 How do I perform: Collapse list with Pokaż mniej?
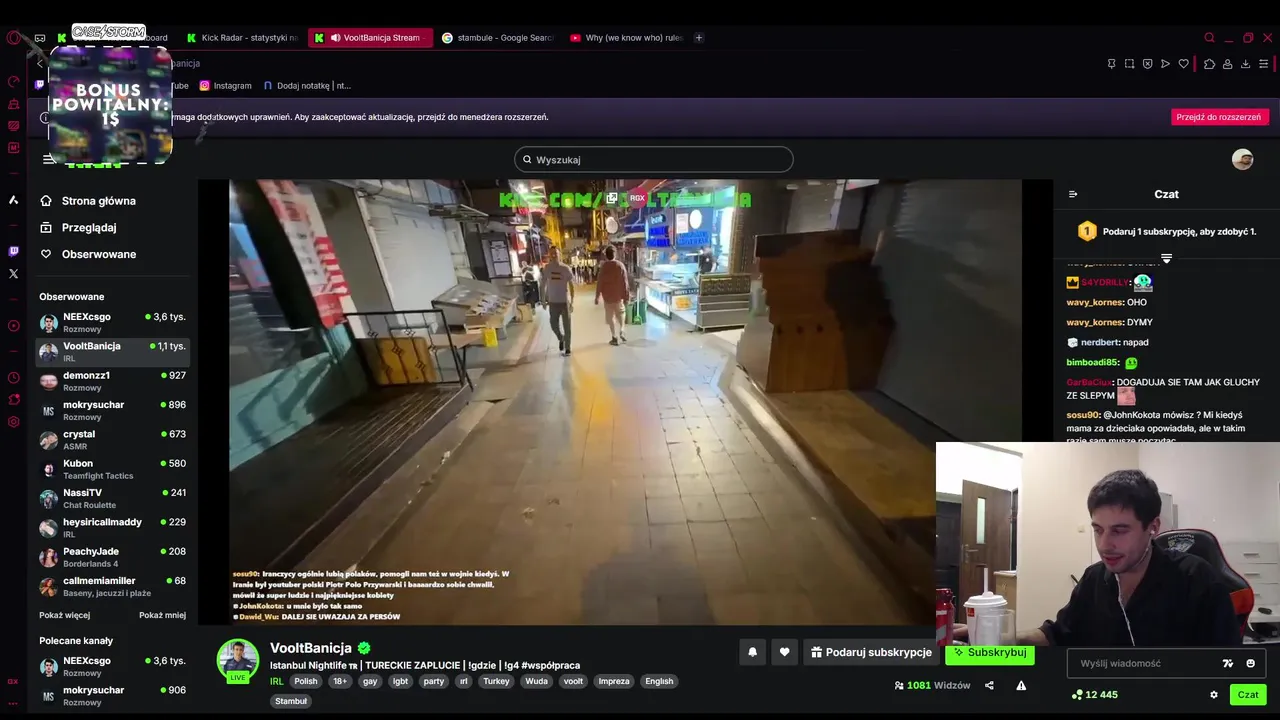pyautogui.click(x=162, y=615)
